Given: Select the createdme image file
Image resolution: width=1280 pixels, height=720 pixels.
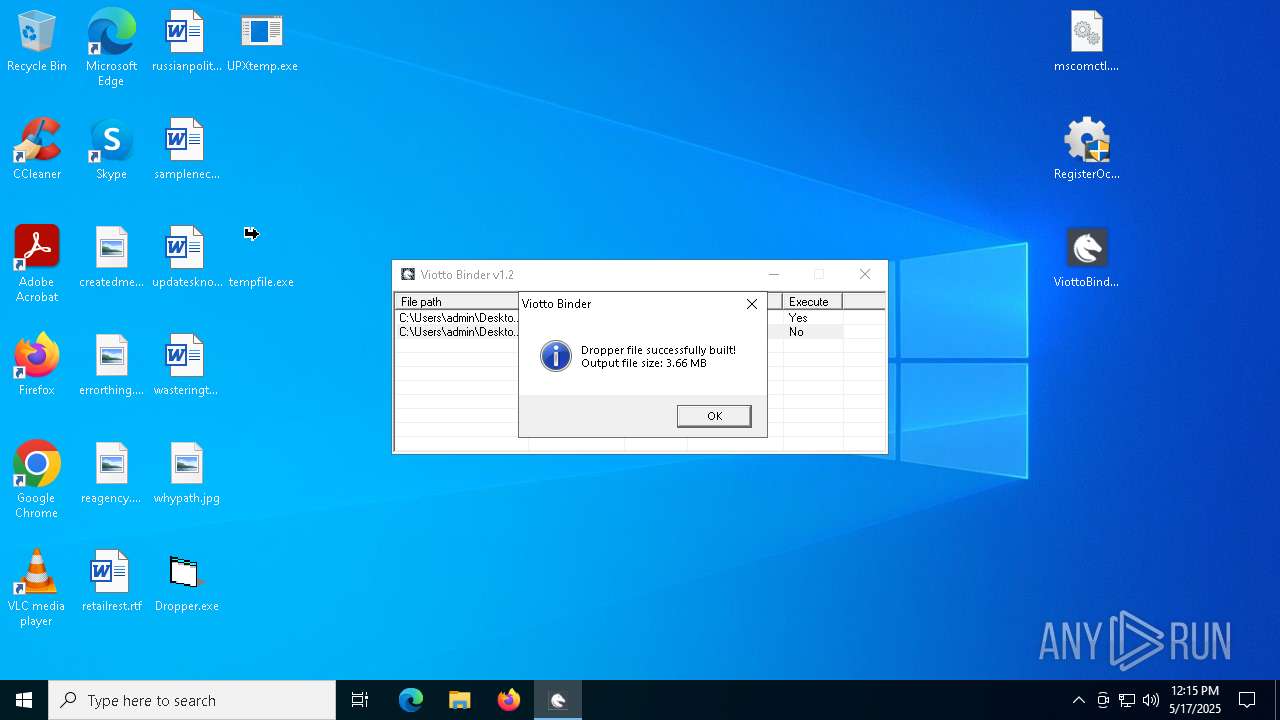Looking at the screenshot, I should tap(111, 258).
